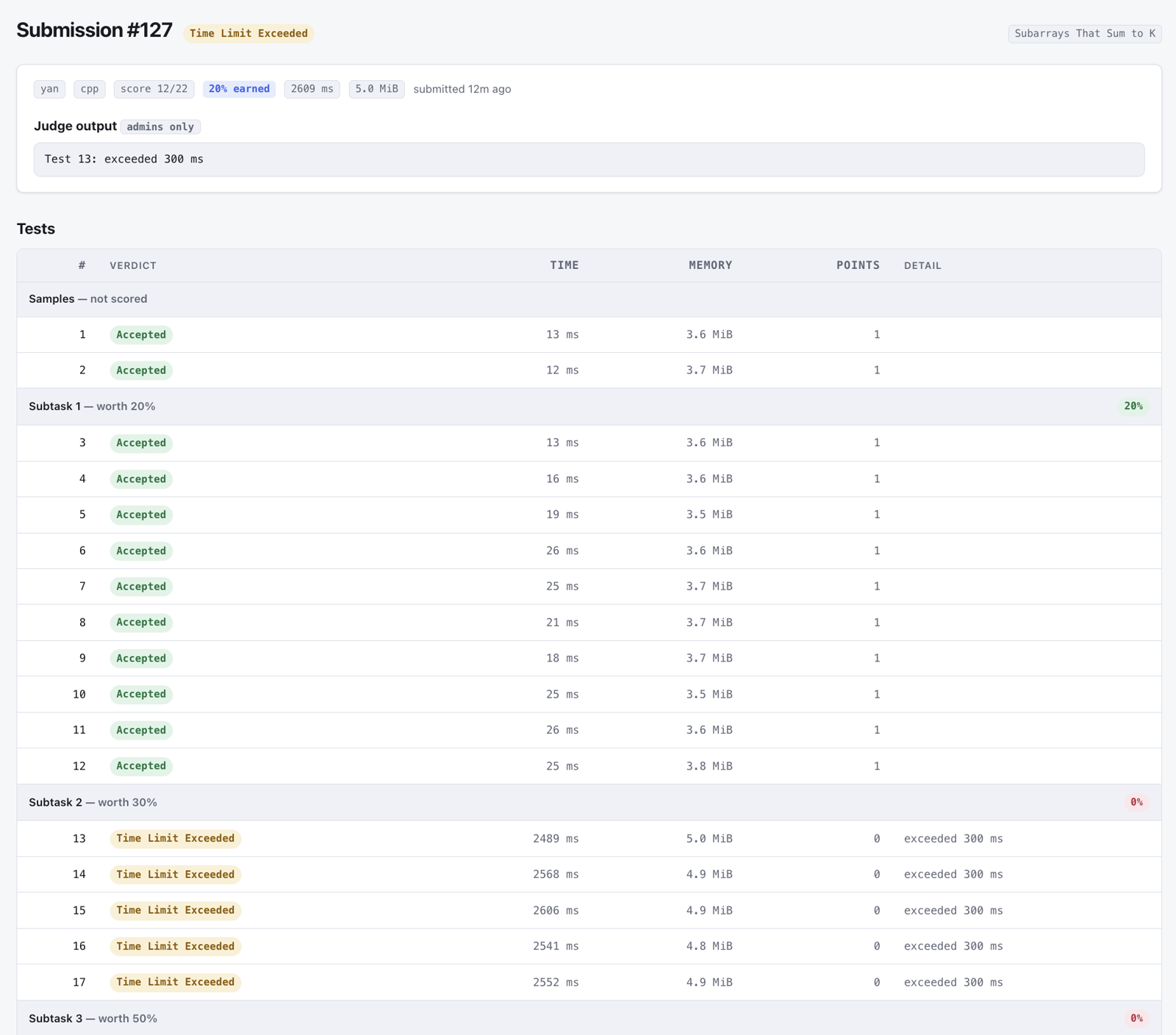The width and height of the screenshot is (1176, 1035).
Task: Click the score 12/22 chip
Action: click(x=154, y=89)
